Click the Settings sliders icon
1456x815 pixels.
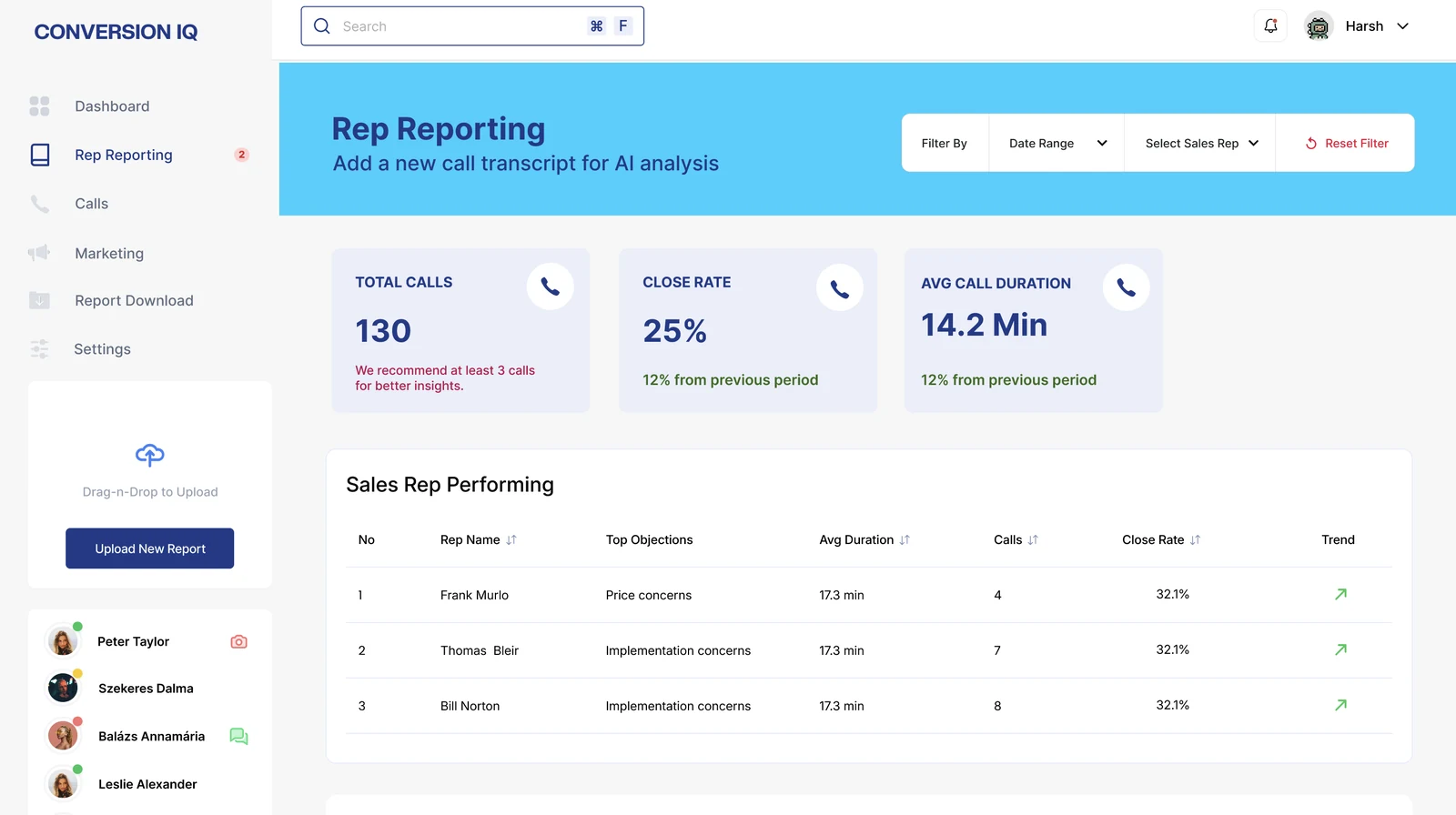[39, 349]
